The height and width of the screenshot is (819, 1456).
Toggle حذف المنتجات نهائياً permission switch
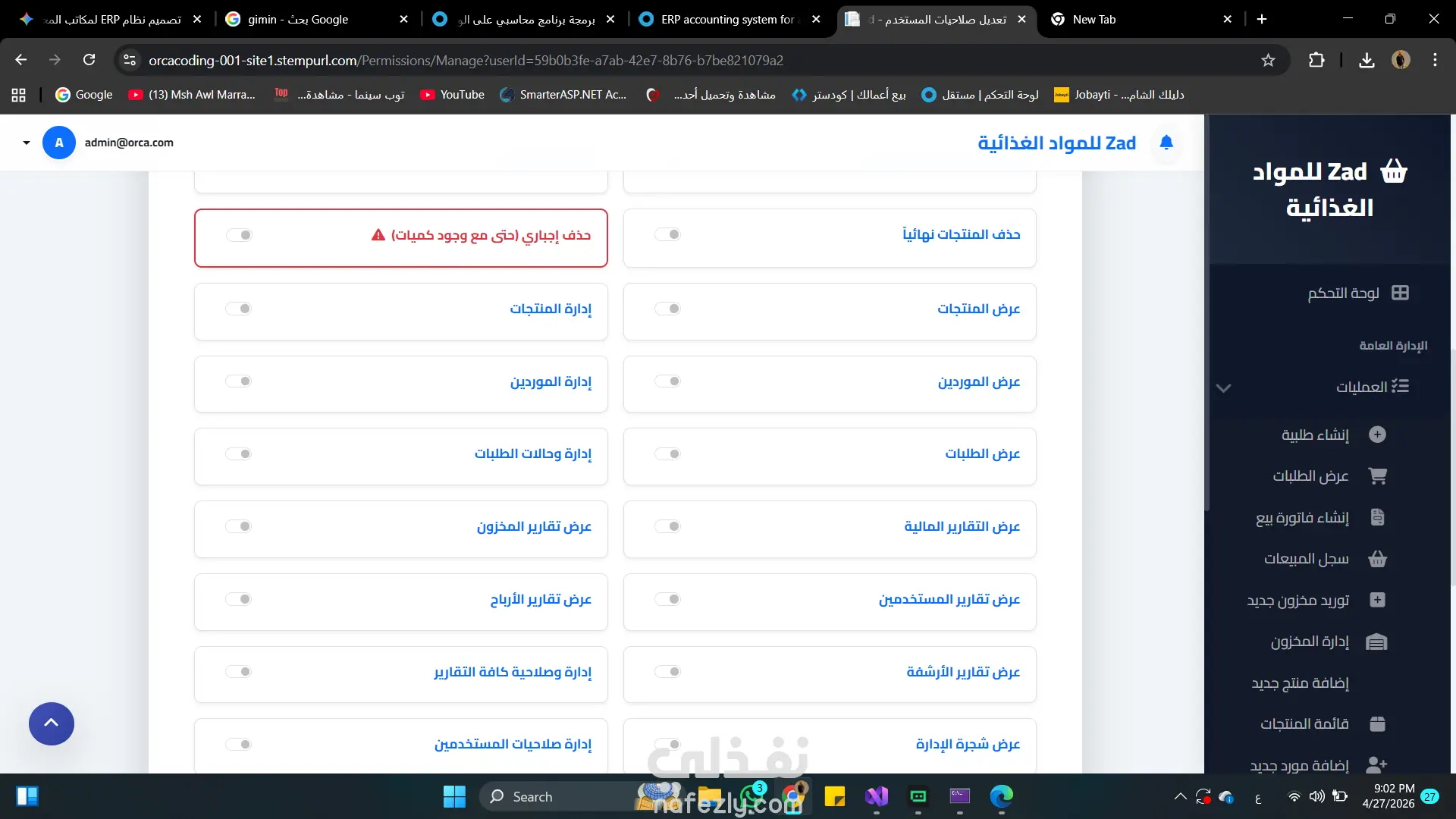coord(667,234)
